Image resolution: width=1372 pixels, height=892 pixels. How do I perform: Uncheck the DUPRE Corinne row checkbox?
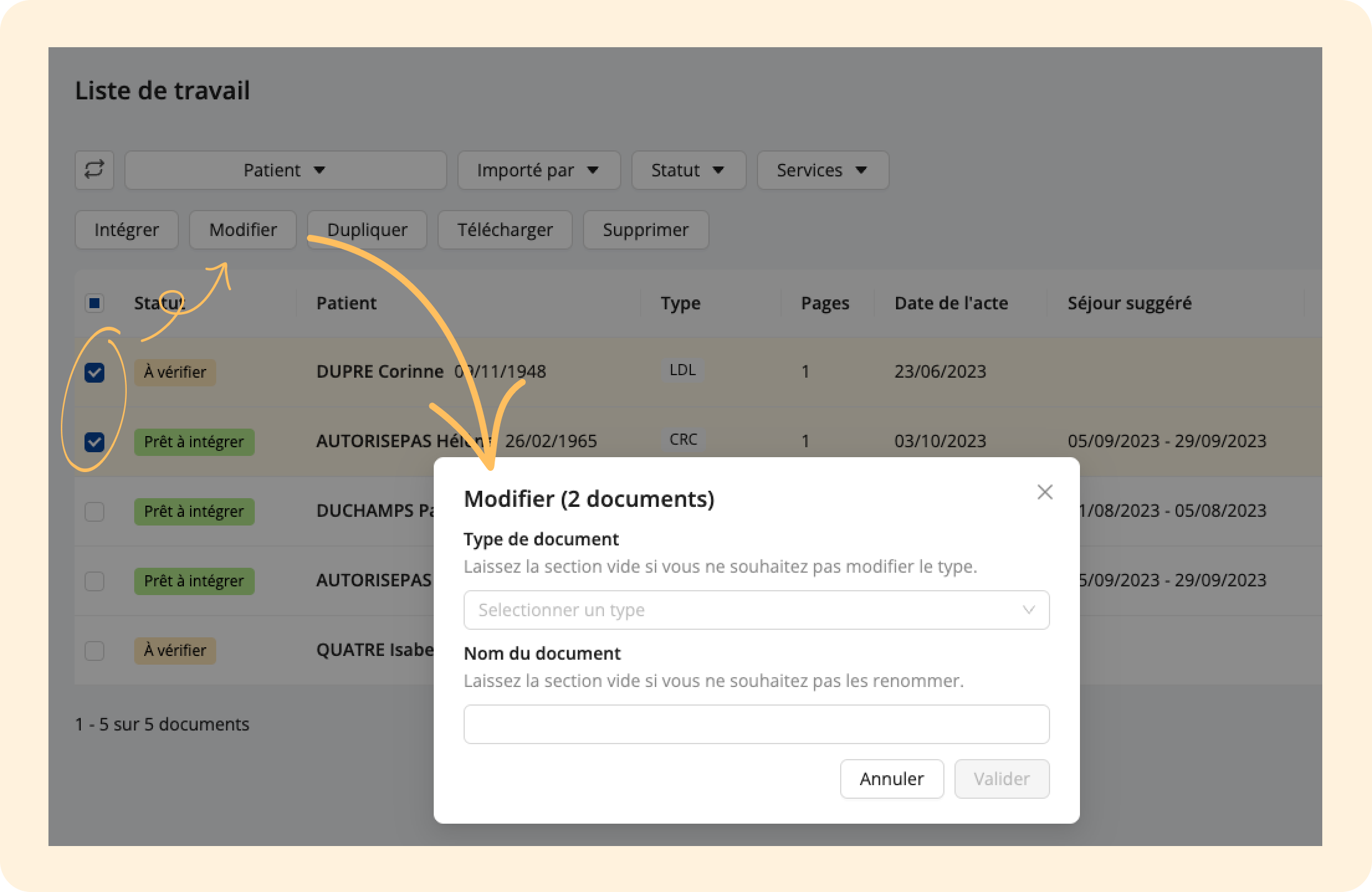click(x=94, y=373)
